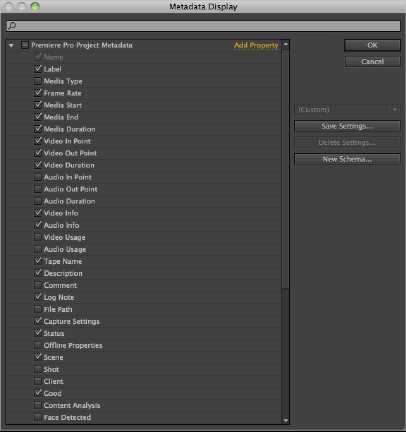Click New Schema button

(347, 159)
